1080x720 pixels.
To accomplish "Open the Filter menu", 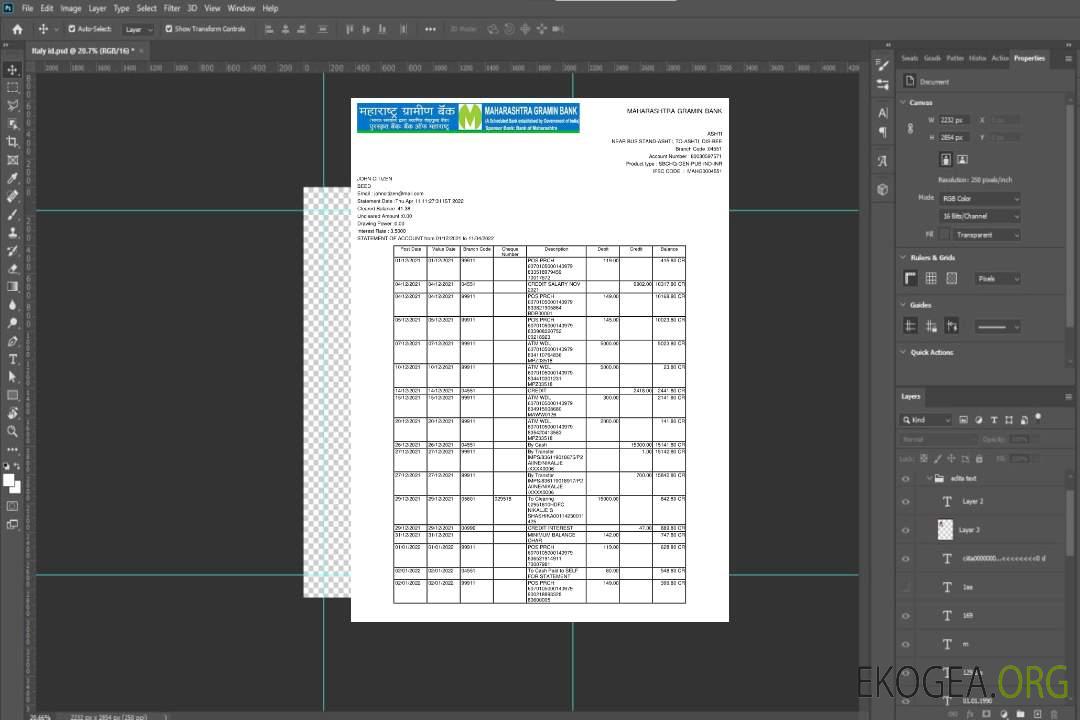I will (x=172, y=8).
